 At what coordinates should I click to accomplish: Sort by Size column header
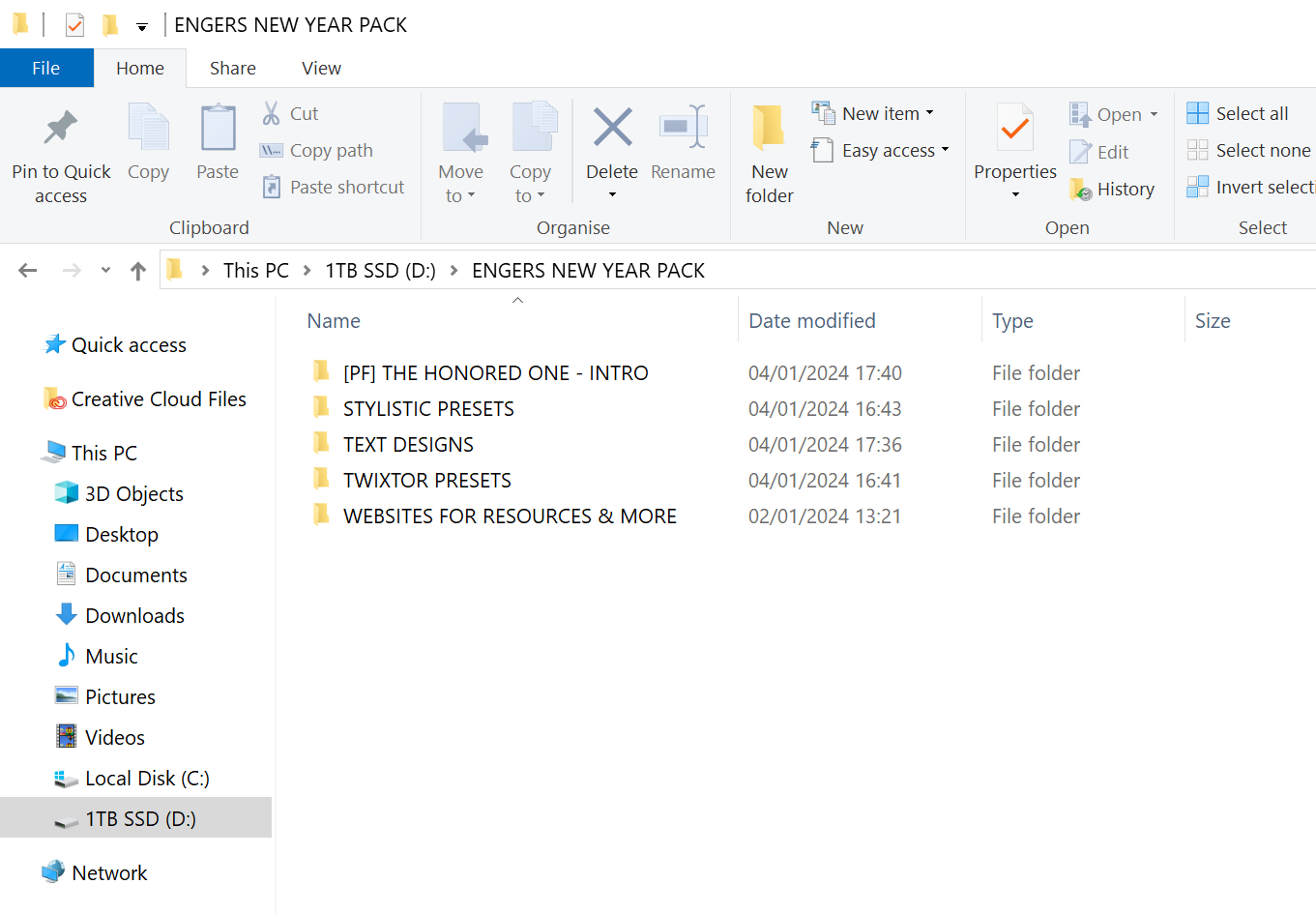tap(1213, 321)
